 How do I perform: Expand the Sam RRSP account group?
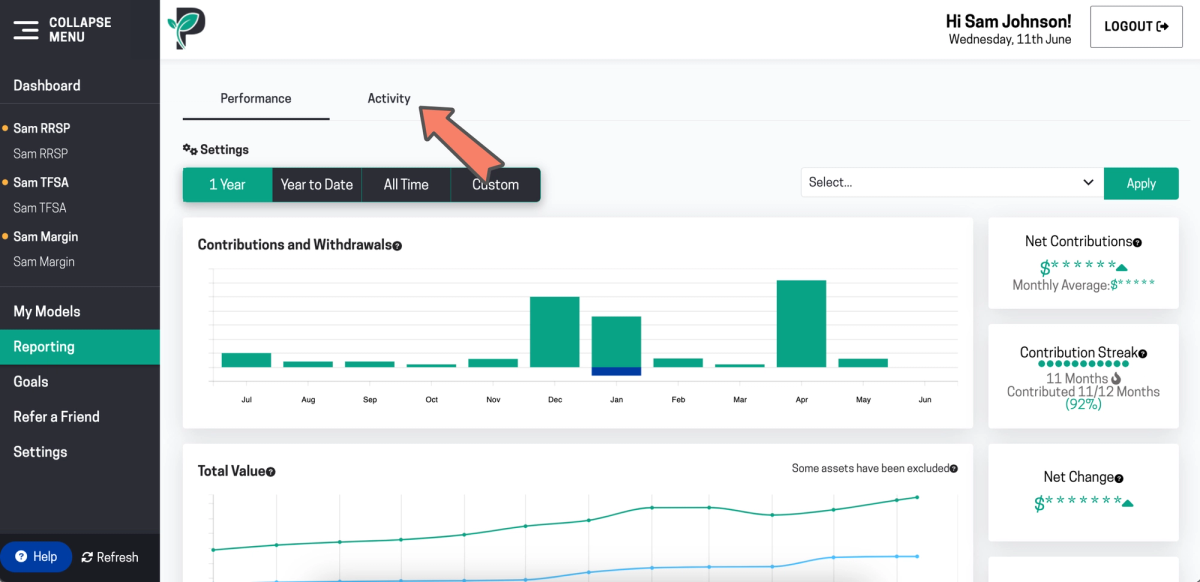pos(41,128)
